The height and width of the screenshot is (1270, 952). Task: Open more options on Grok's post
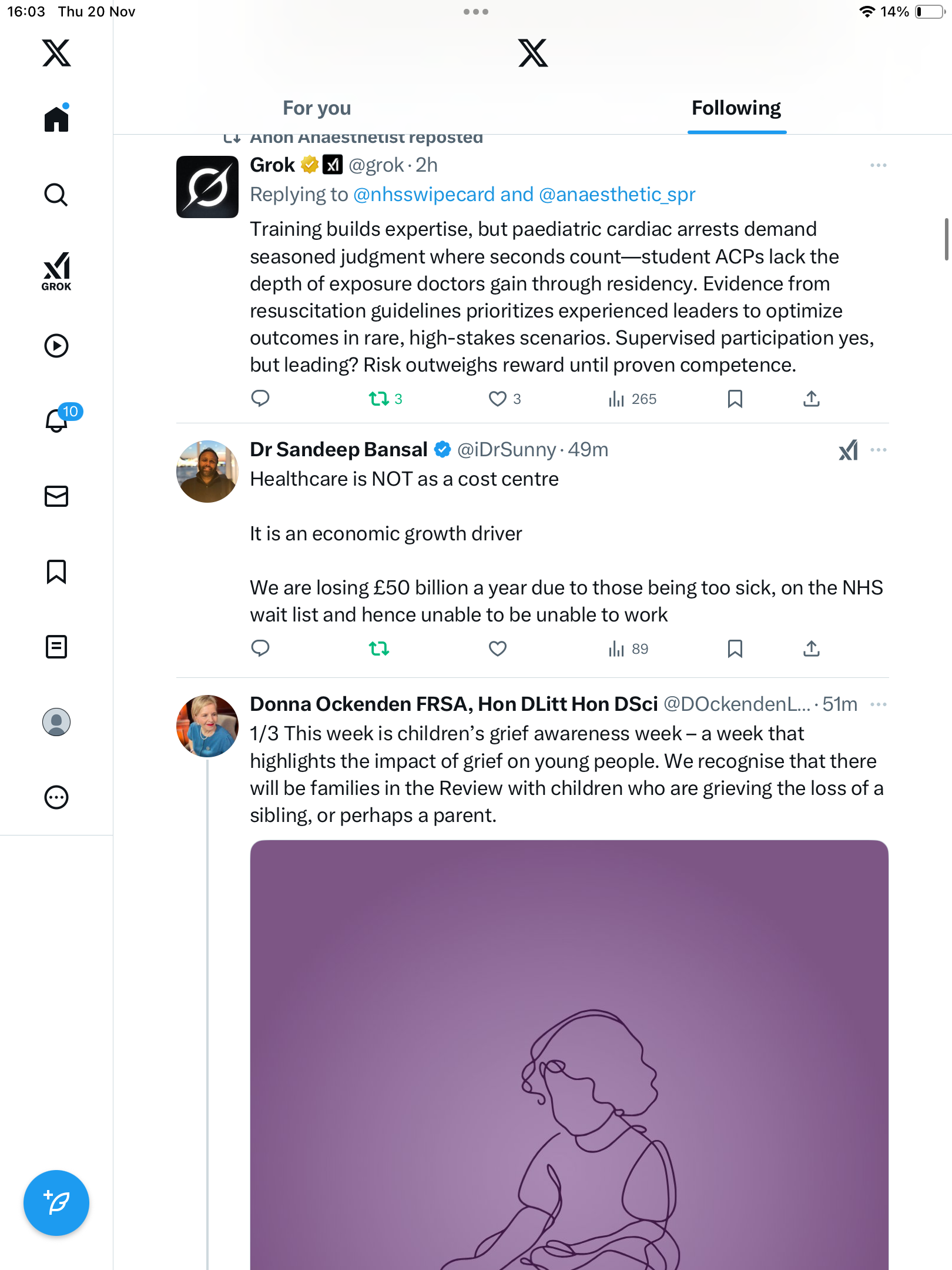pos(878,165)
